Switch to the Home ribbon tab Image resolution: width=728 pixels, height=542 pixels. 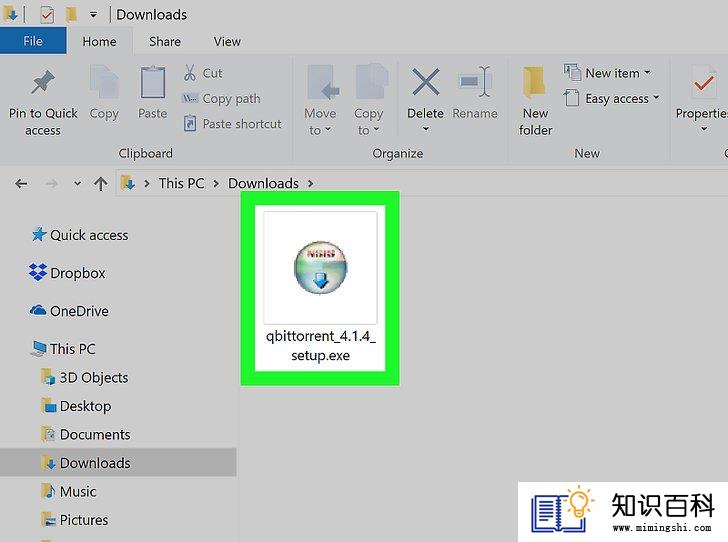(99, 41)
